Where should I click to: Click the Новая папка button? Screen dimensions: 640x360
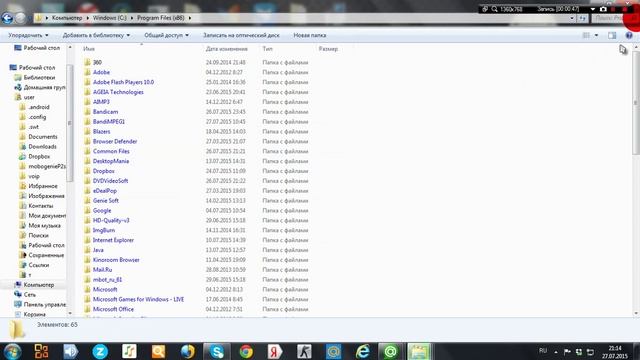pyautogui.click(x=309, y=36)
